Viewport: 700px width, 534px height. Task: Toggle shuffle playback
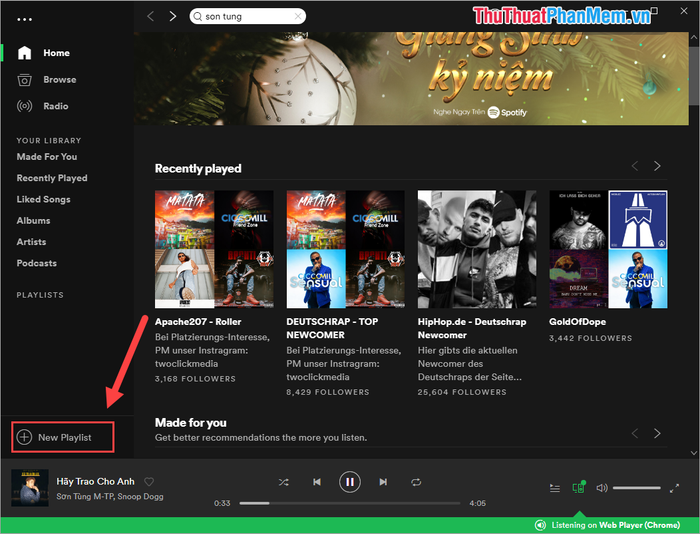tap(283, 482)
